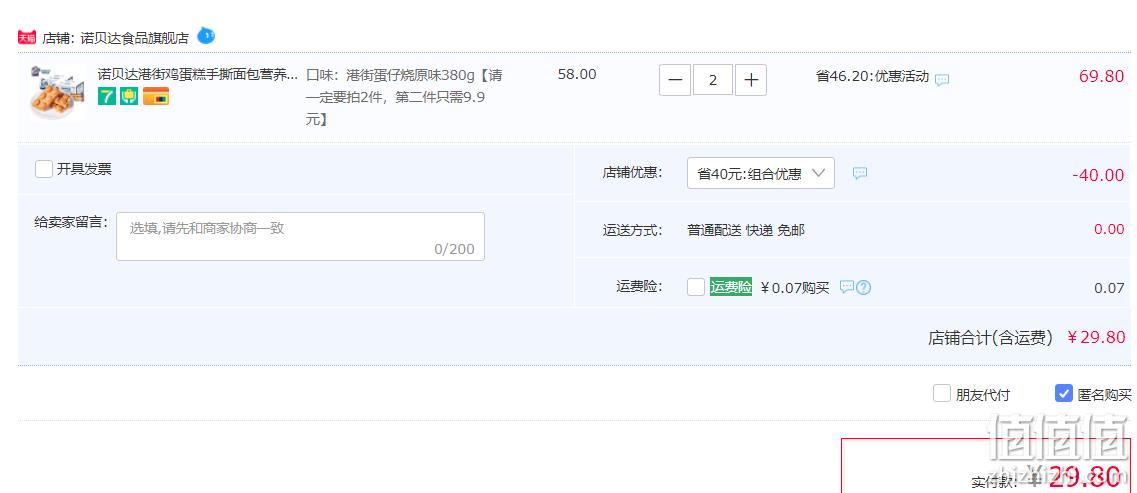Click the unit price 58.00
1137x493 pixels.
[577, 75]
